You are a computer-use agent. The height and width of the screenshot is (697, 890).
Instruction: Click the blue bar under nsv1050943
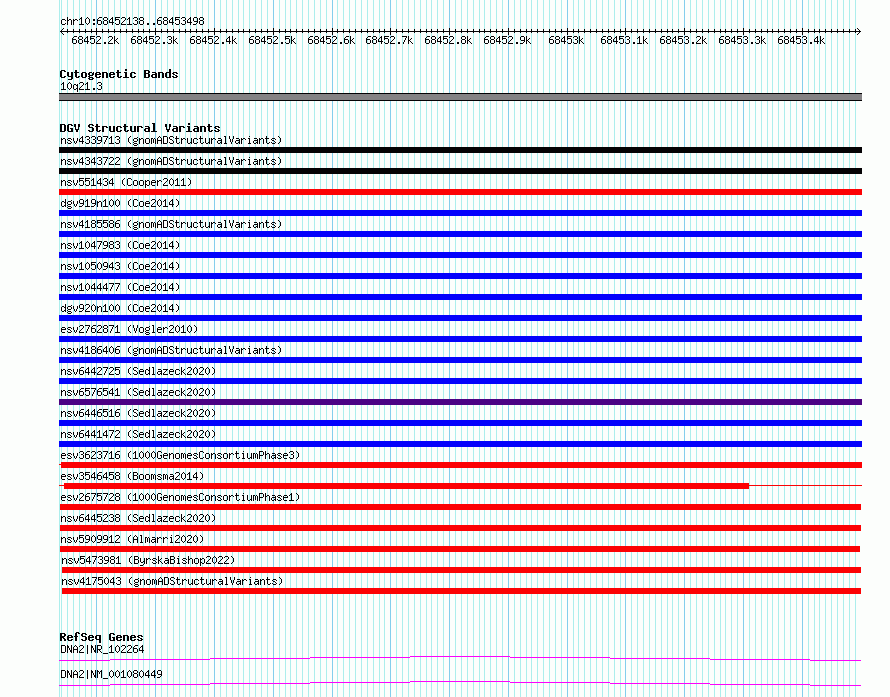(x=460, y=276)
